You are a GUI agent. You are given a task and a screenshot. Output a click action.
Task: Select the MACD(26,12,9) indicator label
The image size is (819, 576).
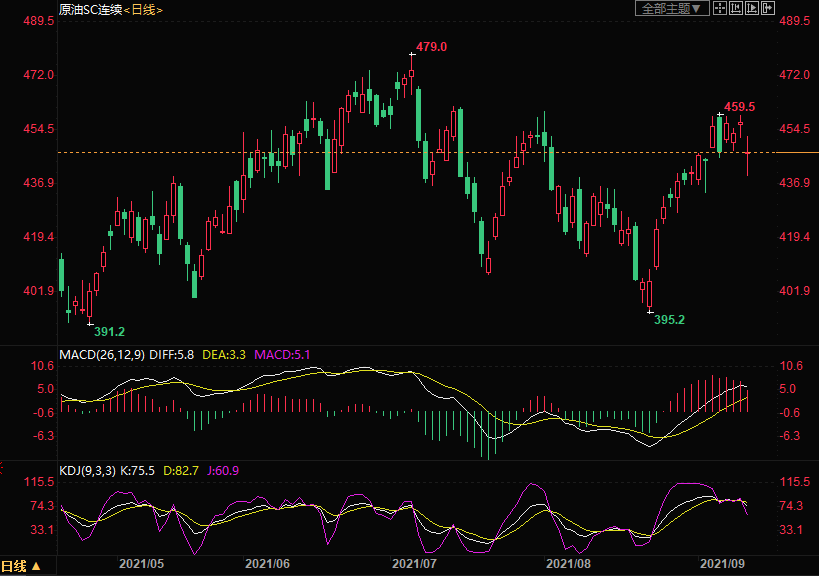[x=102, y=354]
